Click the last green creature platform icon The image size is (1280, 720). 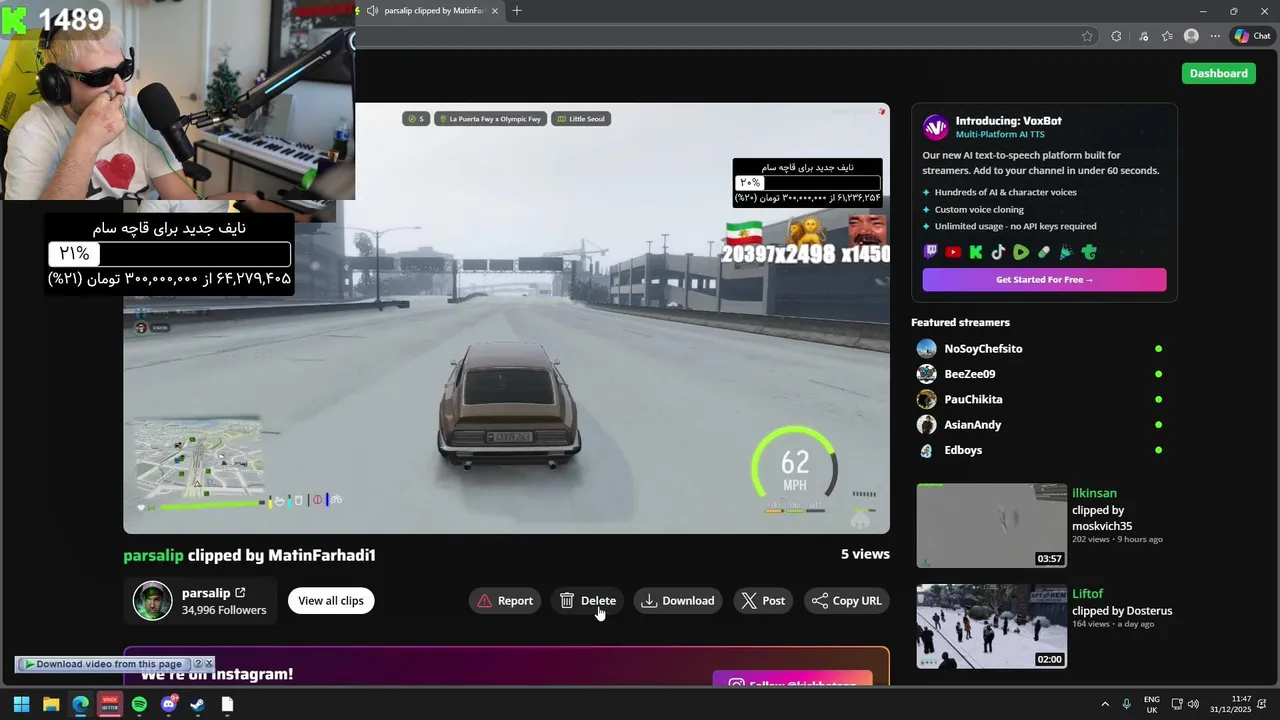(1089, 252)
